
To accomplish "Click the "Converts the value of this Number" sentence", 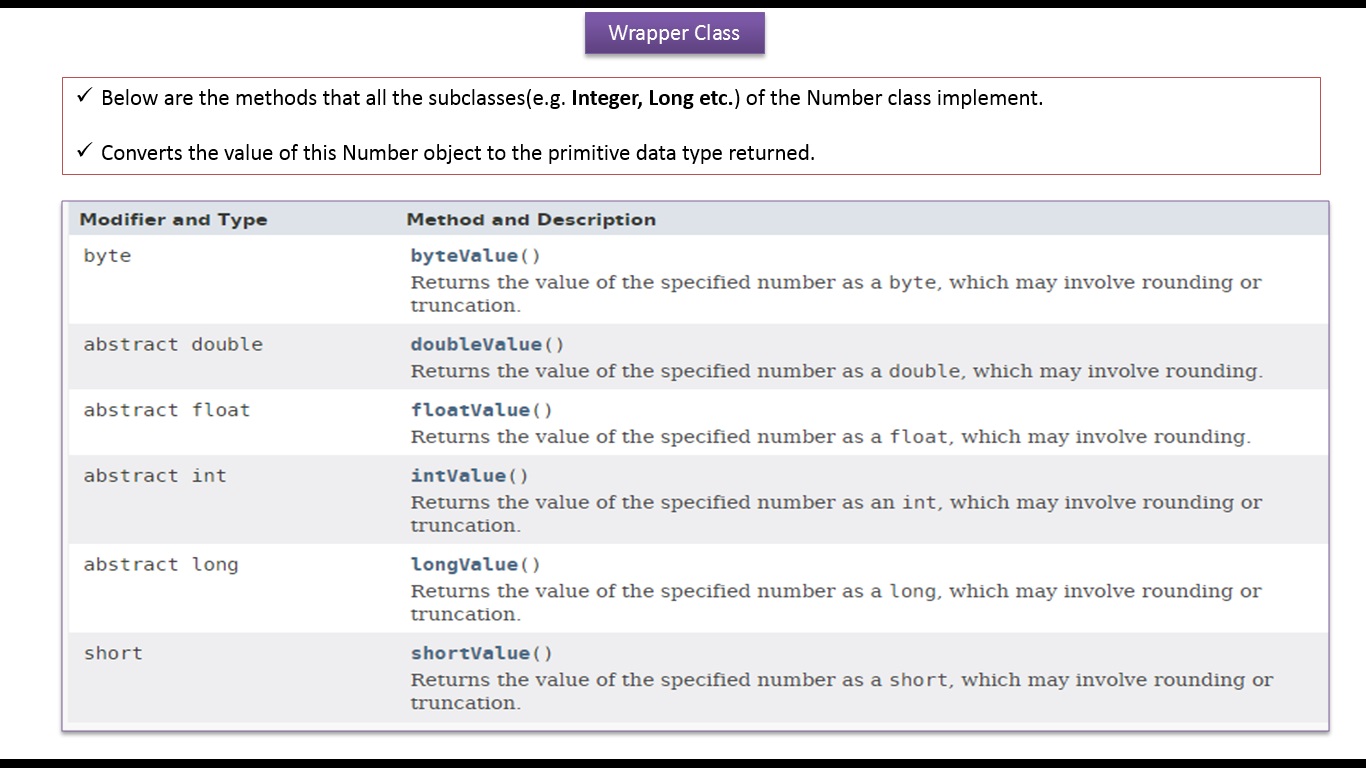I will (457, 153).
